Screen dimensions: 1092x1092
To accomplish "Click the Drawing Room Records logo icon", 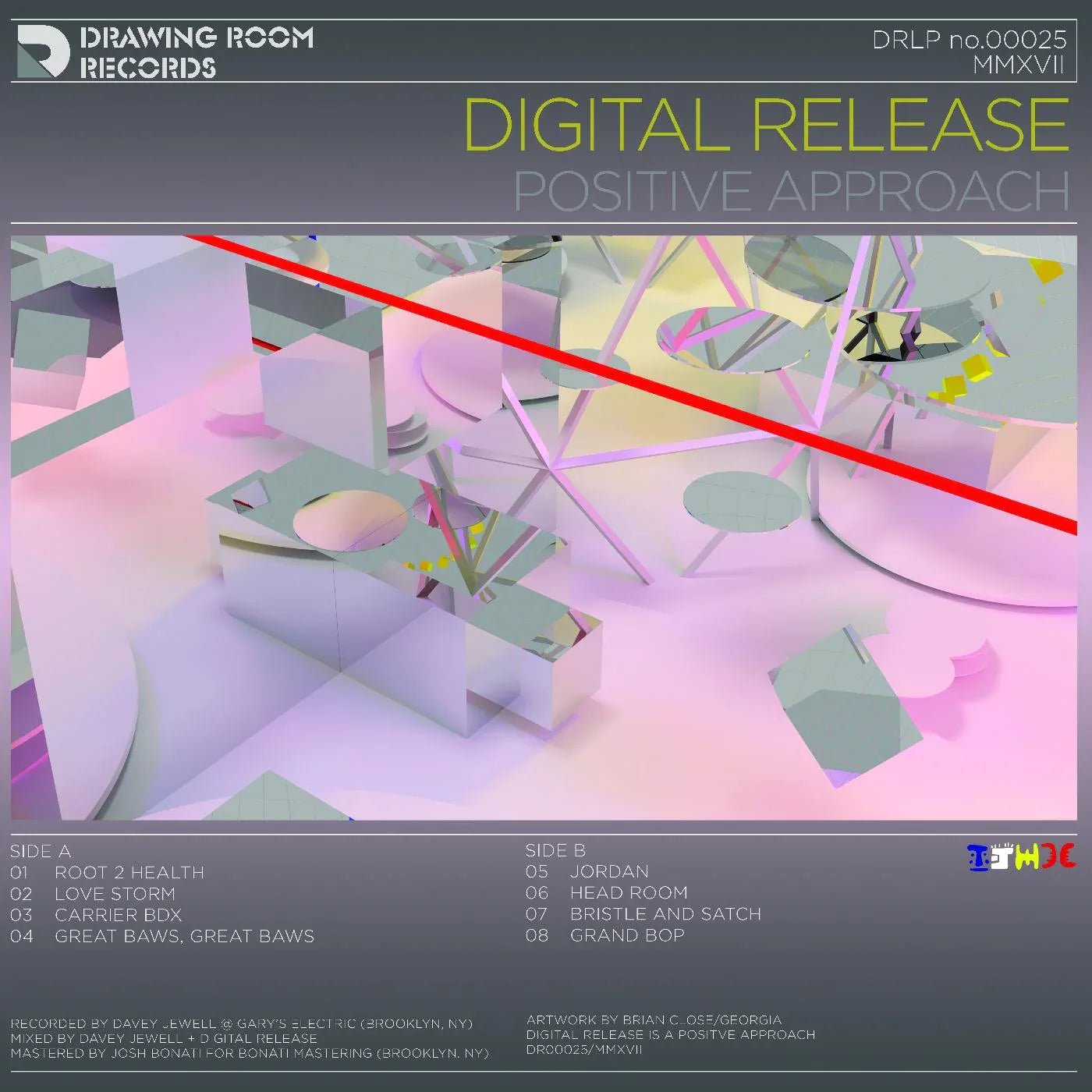I will pos(43,51).
